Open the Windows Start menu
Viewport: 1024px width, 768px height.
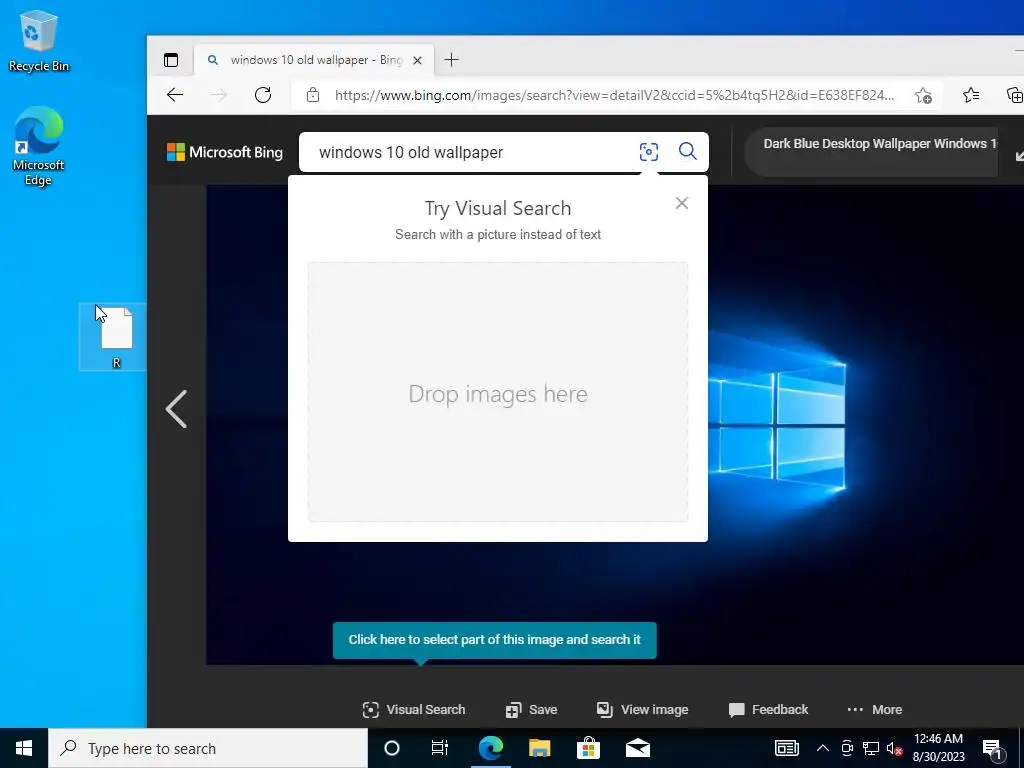click(x=24, y=748)
